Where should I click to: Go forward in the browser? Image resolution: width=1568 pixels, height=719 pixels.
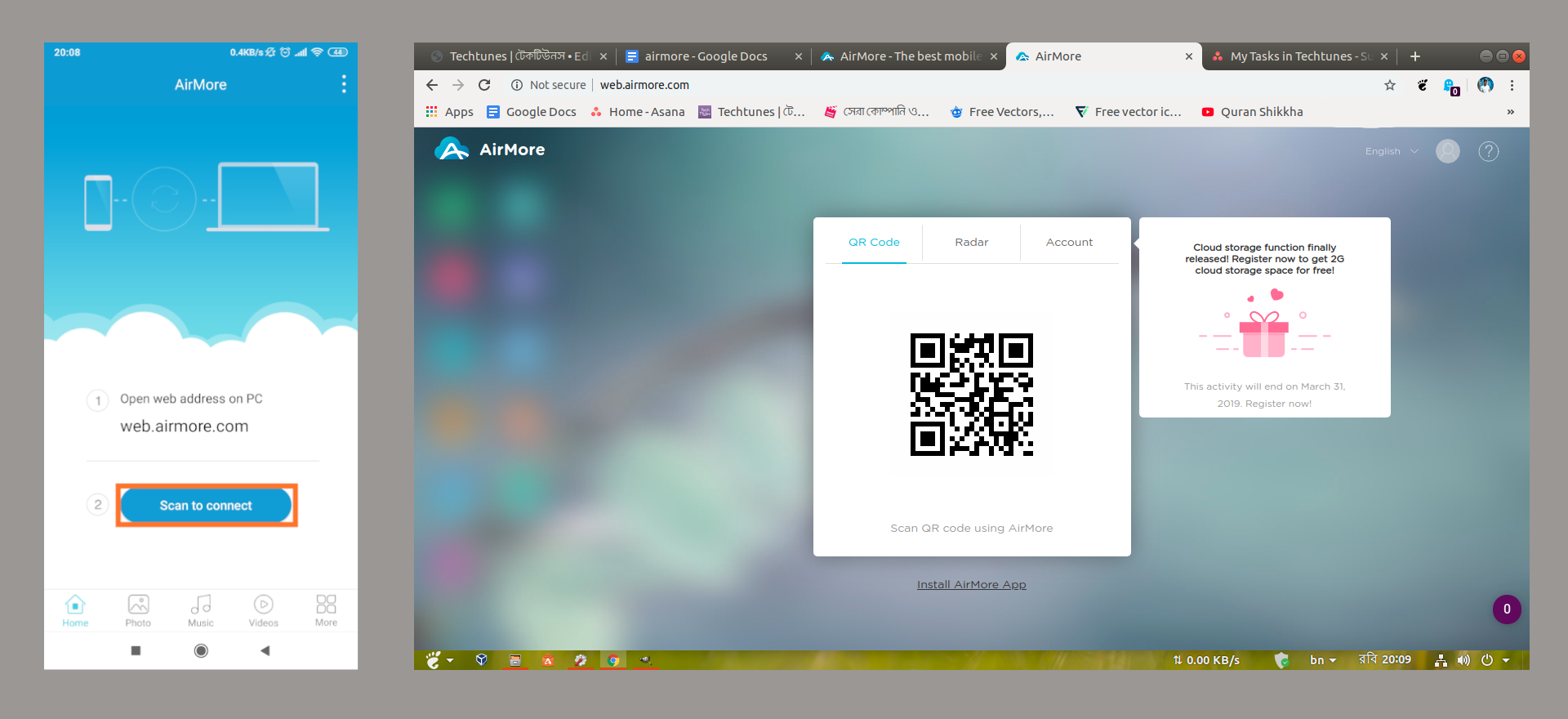[x=458, y=85]
